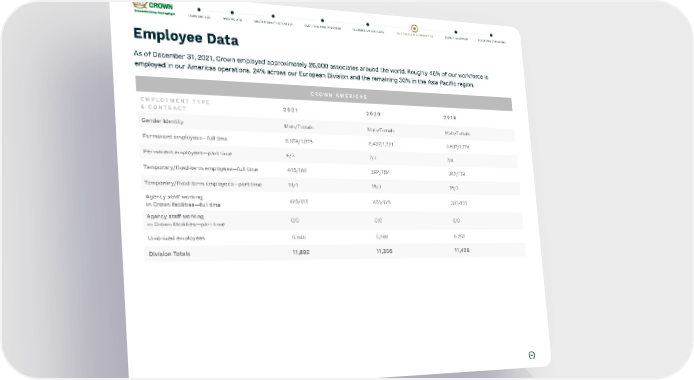This screenshot has width=694, height=380.
Task: Click the Crown Americas table header bar
Action: [x=324, y=93]
